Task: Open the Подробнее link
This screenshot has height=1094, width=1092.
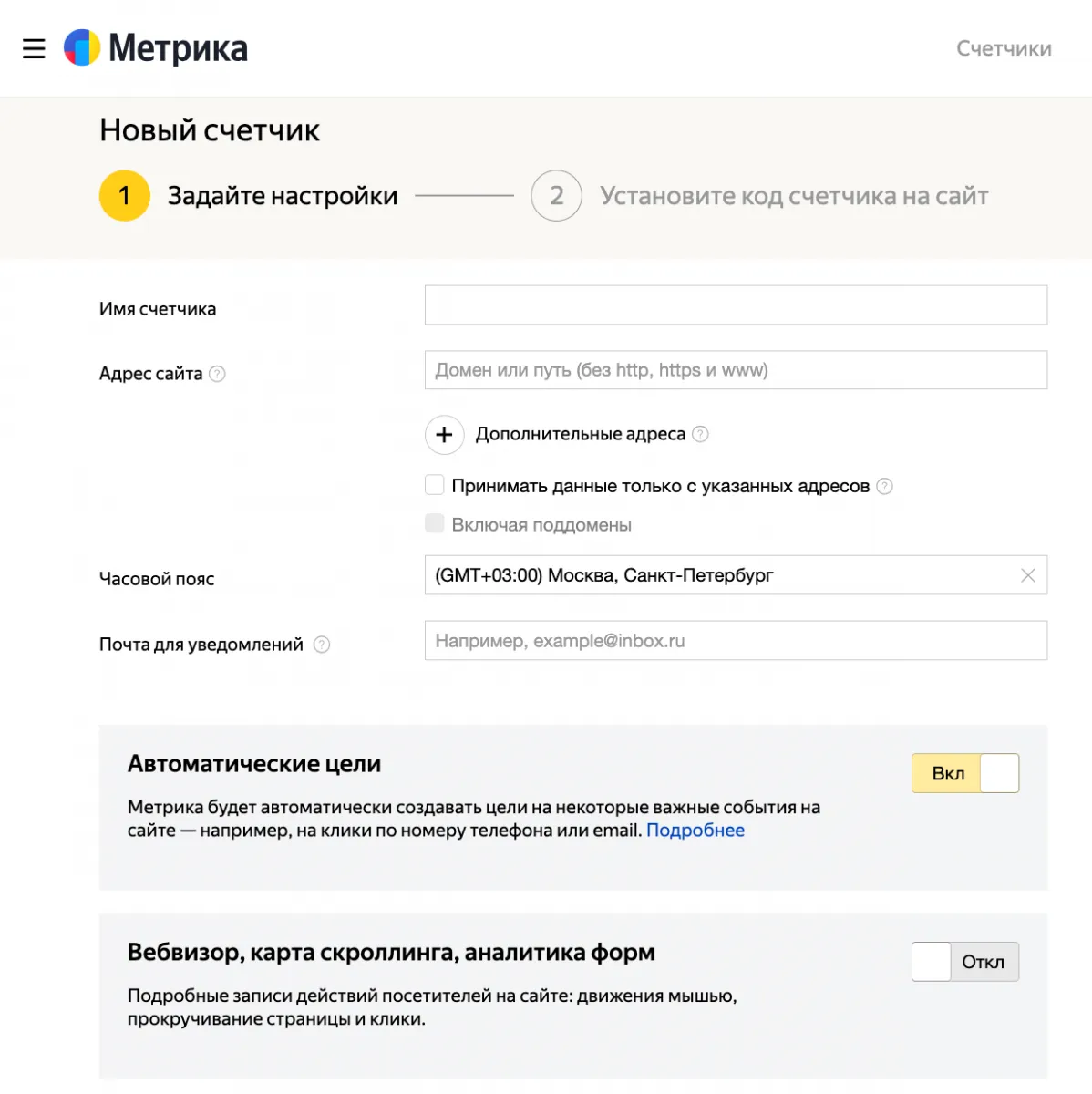Action: (695, 831)
